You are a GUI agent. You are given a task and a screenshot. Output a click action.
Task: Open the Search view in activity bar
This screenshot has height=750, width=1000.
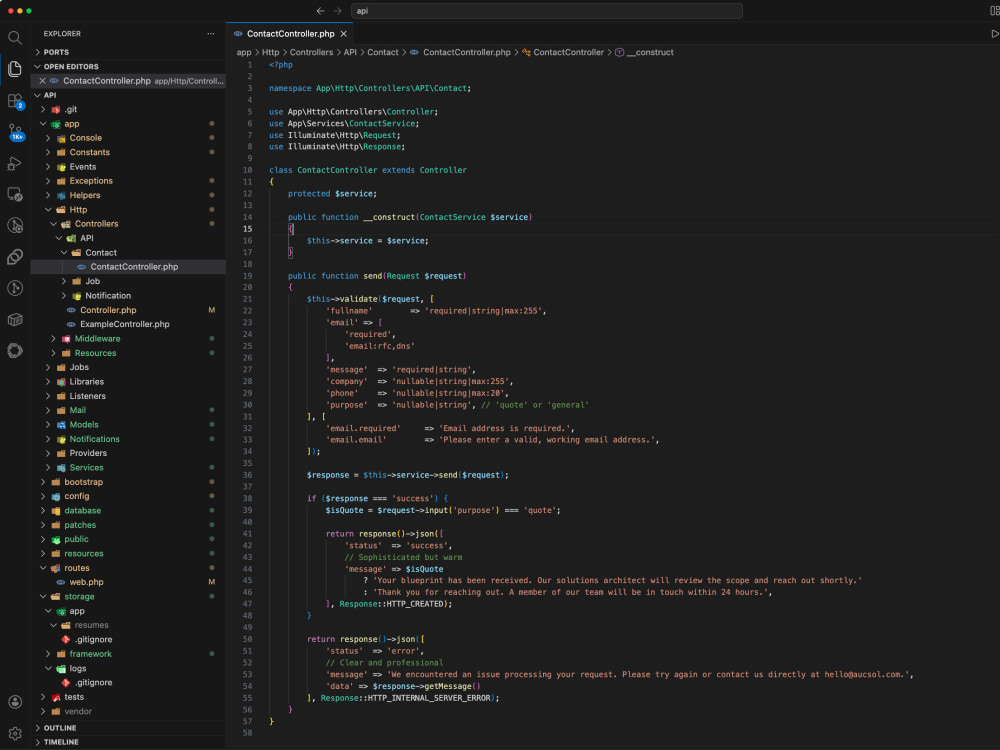15,38
